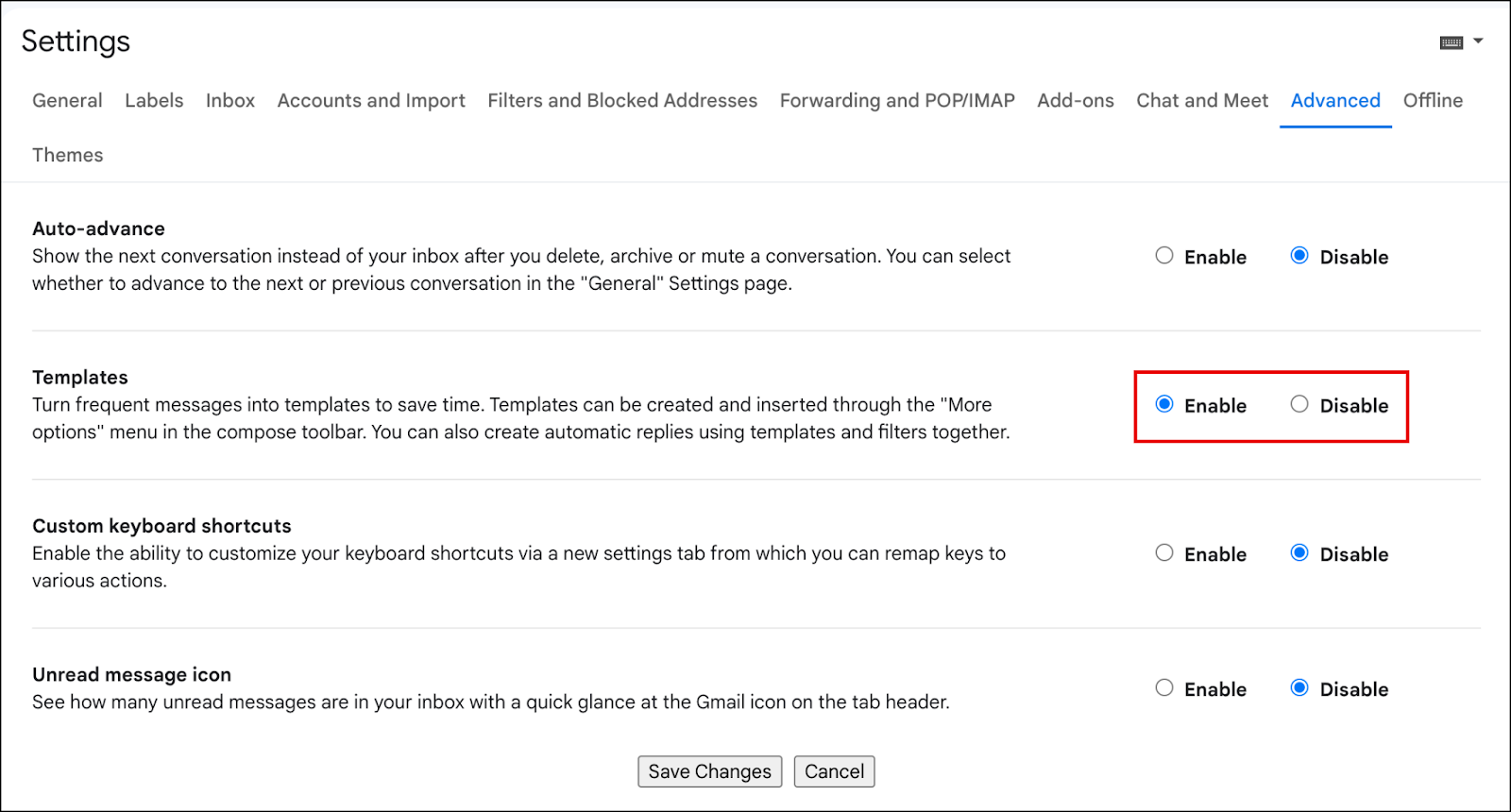Open Filters and Blocked Addresses tab
The image size is (1511, 812).
click(622, 100)
